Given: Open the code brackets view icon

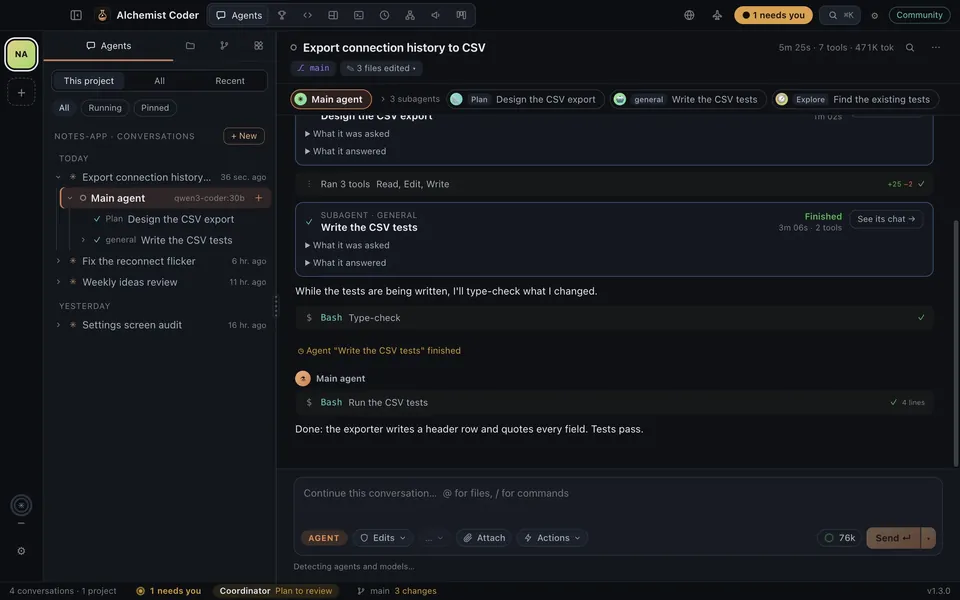Looking at the screenshot, I should 307,15.
